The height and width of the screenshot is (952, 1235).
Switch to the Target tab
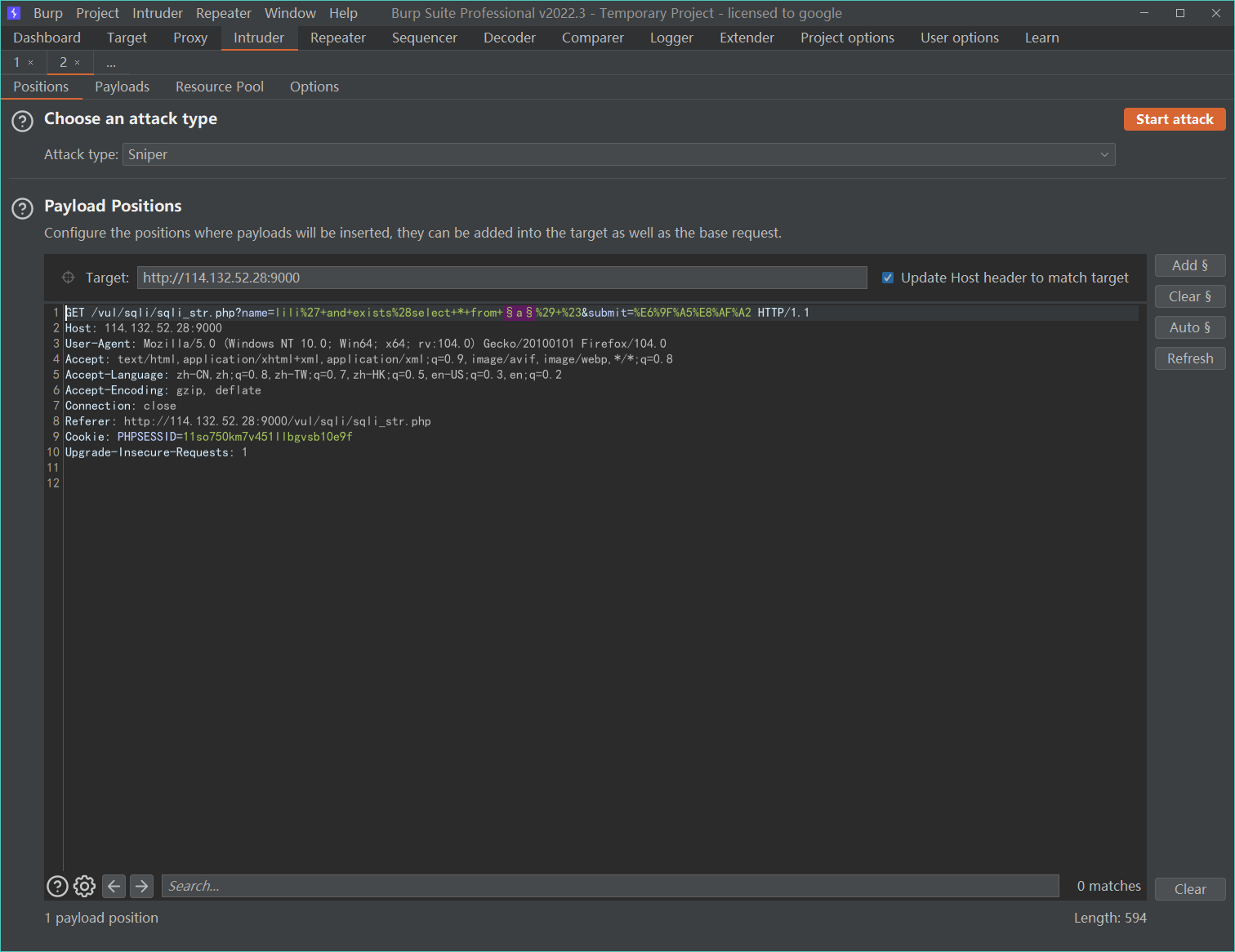coord(127,38)
